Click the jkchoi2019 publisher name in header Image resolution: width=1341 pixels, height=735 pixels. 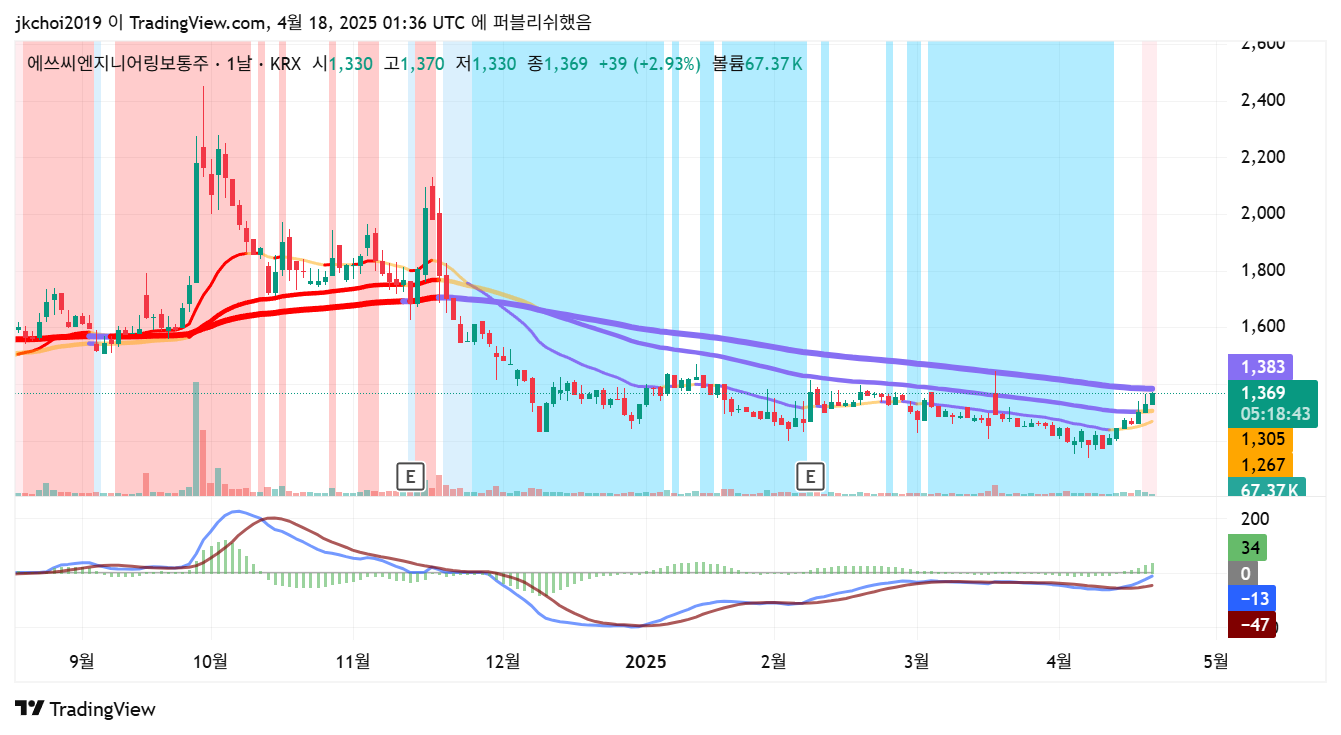57,22
